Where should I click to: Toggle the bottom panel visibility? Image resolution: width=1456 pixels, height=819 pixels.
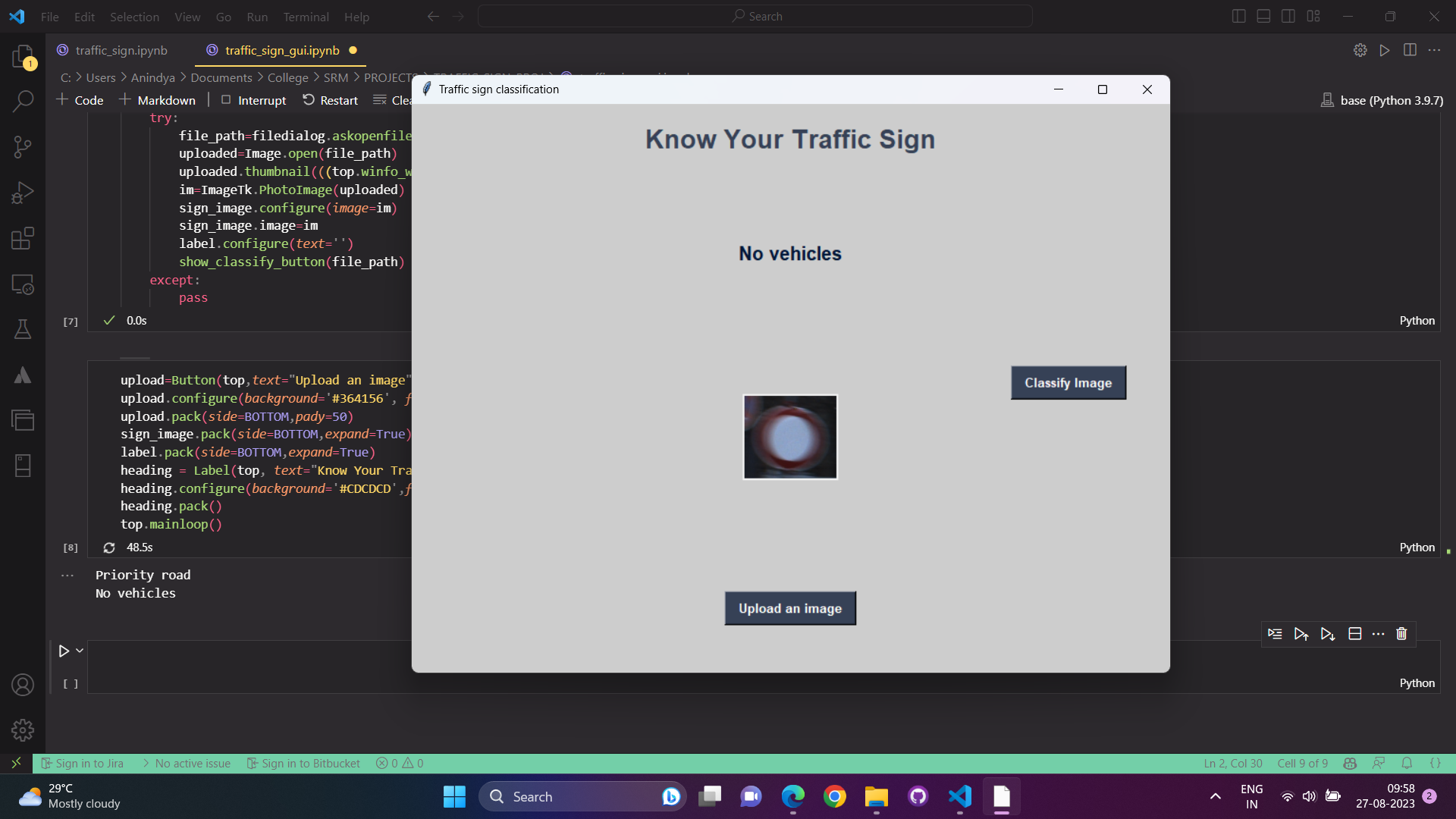[x=1263, y=15]
